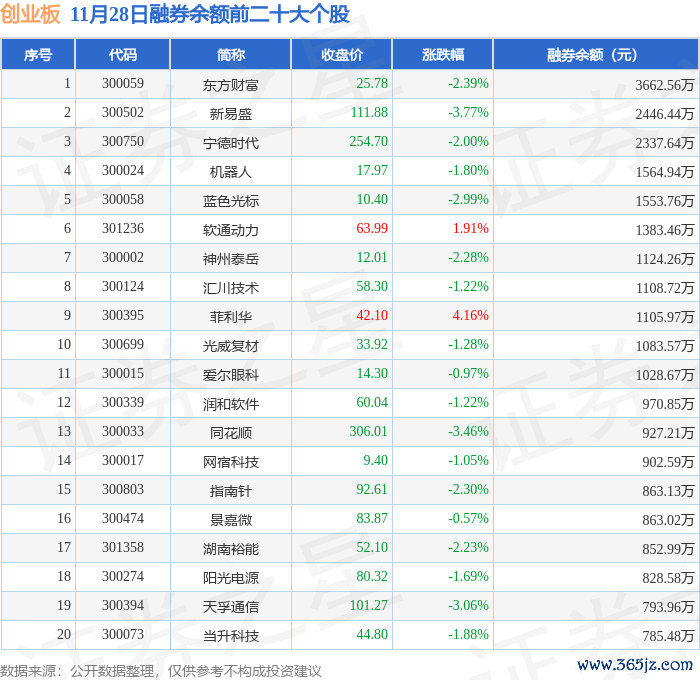Select stock name 当升科技
700x680 pixels.
pyautogui.click(x=231, y=636)
